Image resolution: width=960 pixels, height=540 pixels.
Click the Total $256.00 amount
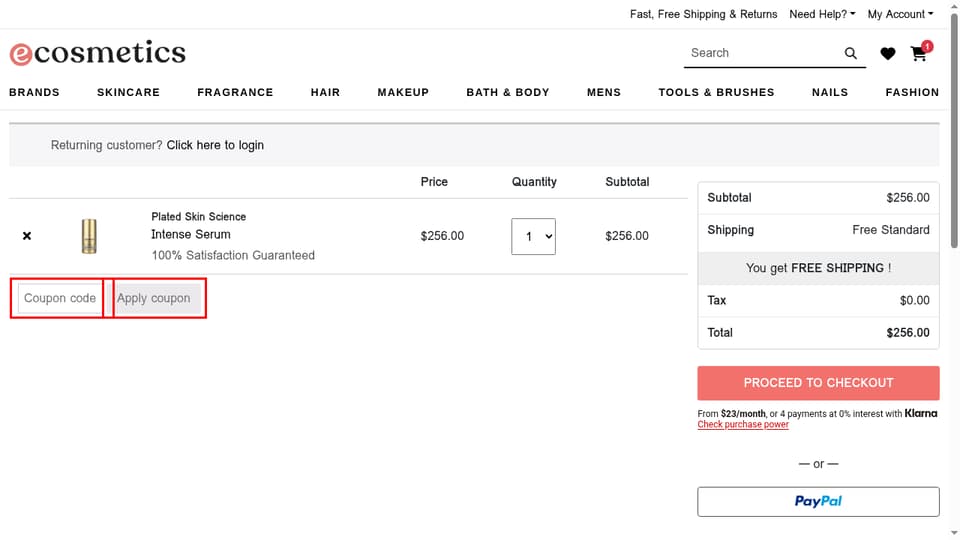(x=907, y=333)
